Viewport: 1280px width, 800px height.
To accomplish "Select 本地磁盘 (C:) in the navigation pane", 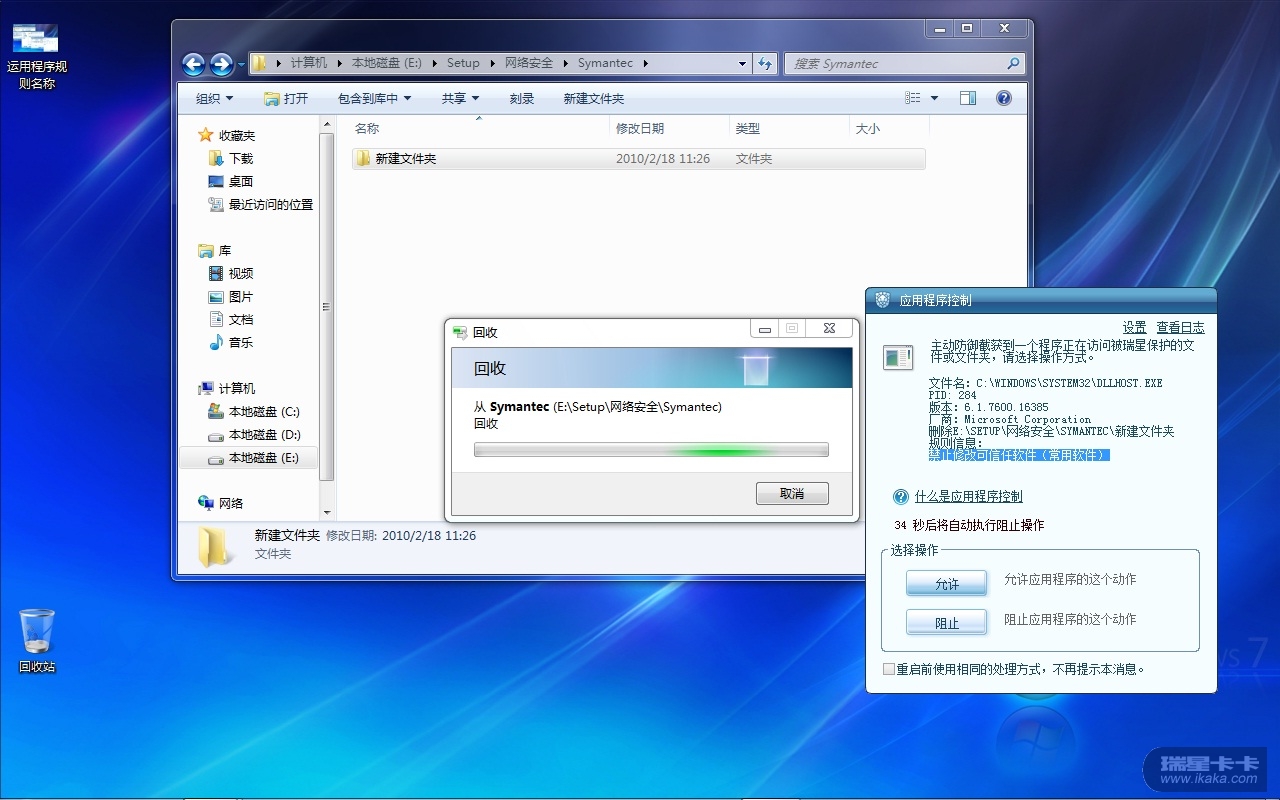I will (x=263, y=412).
